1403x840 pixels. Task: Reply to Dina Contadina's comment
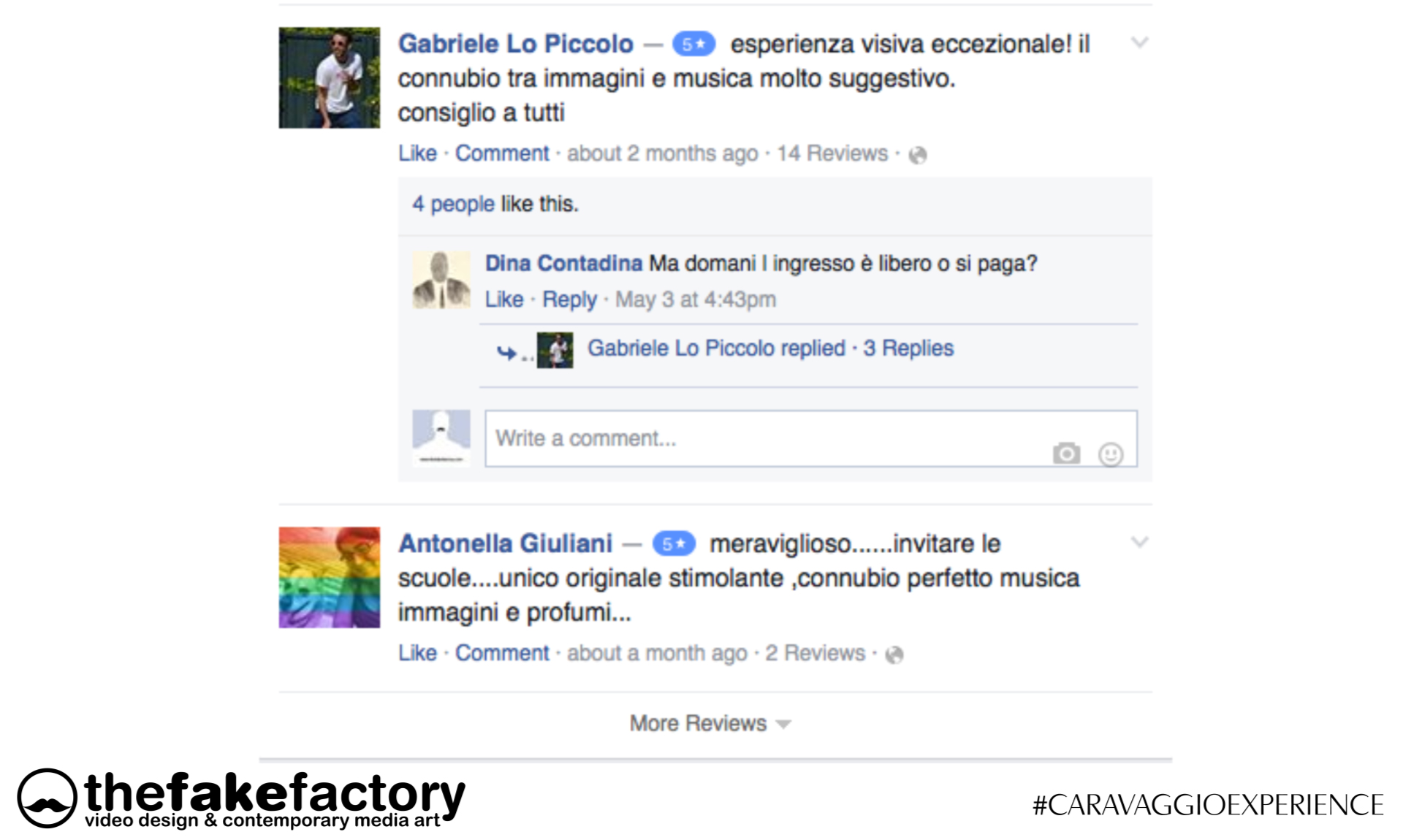point(569,299)
